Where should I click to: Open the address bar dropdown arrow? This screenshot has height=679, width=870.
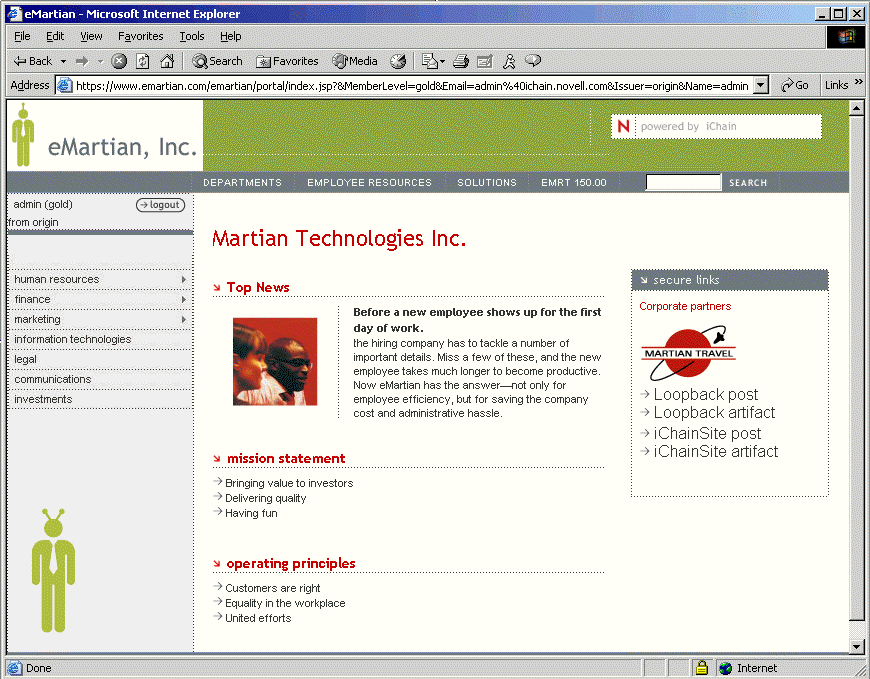[761, 85]
